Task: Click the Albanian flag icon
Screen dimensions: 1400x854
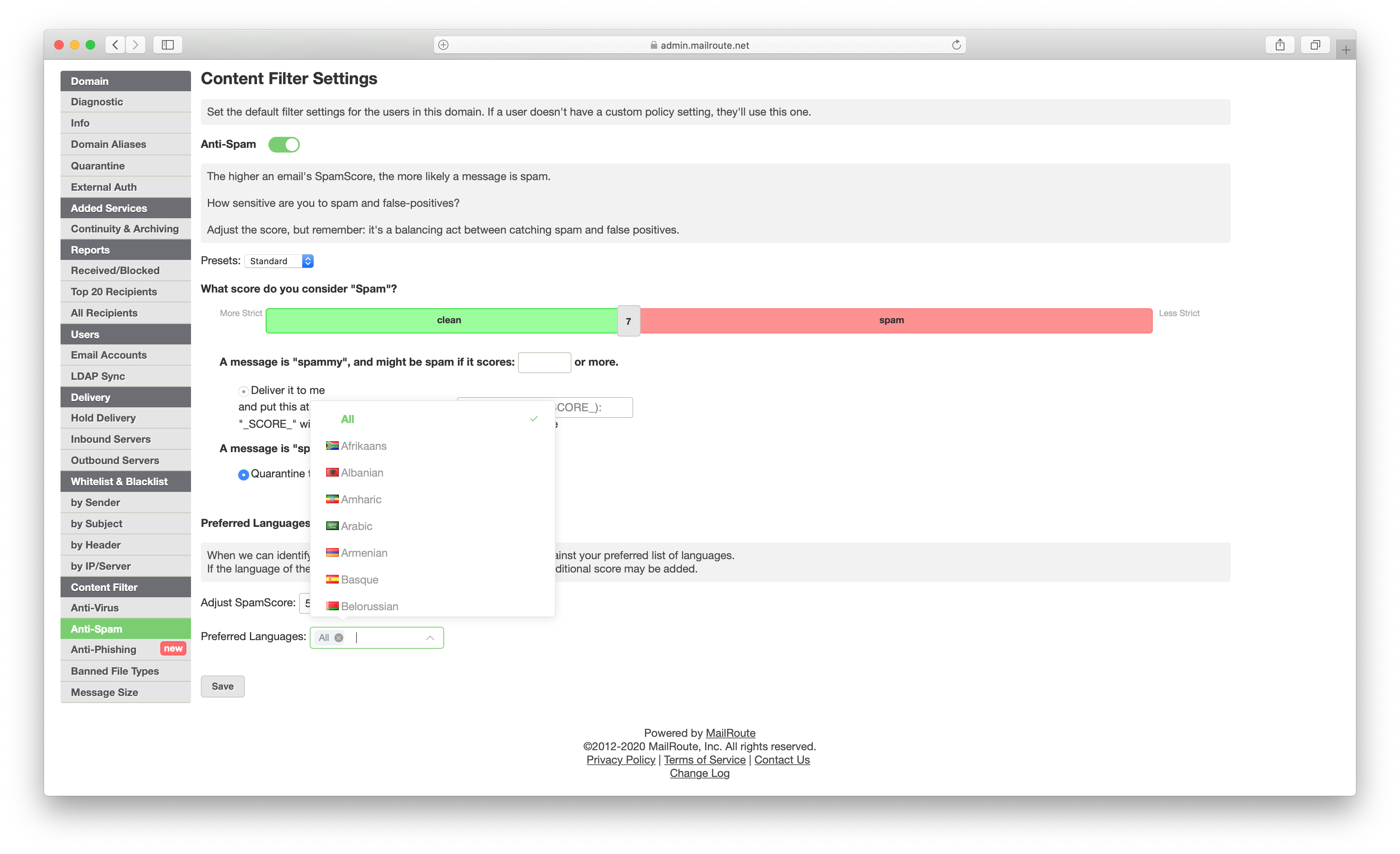Action: (333, 473)
